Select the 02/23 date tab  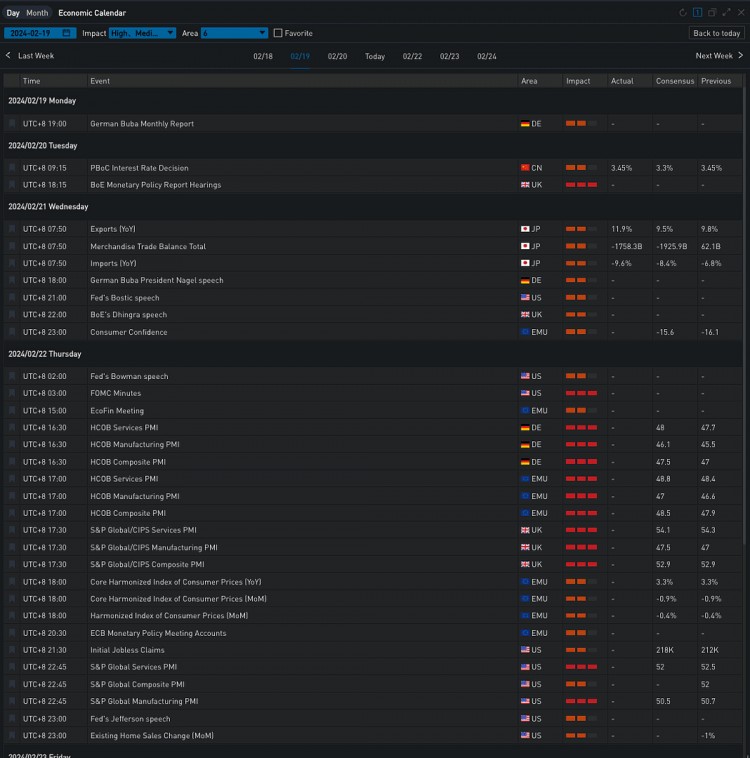tap(450, 56)
